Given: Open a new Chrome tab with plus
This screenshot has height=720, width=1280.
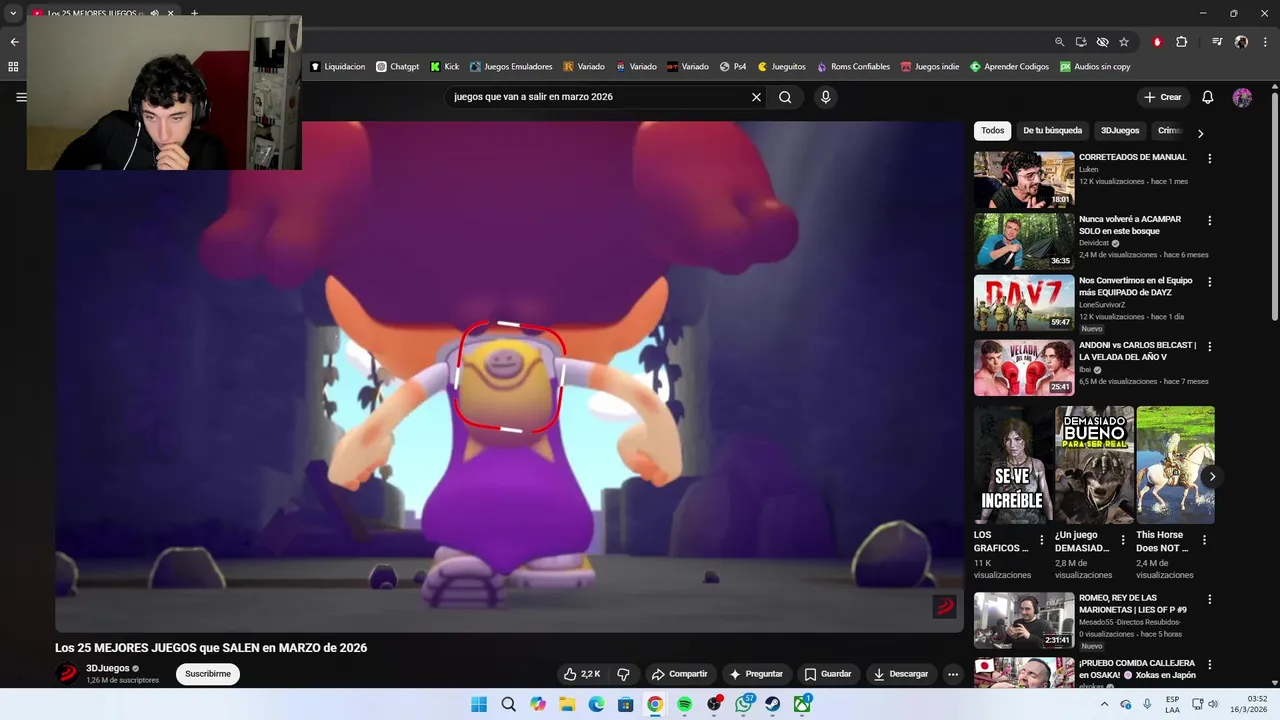Looking at the screenshot, I should click(194, 13).
